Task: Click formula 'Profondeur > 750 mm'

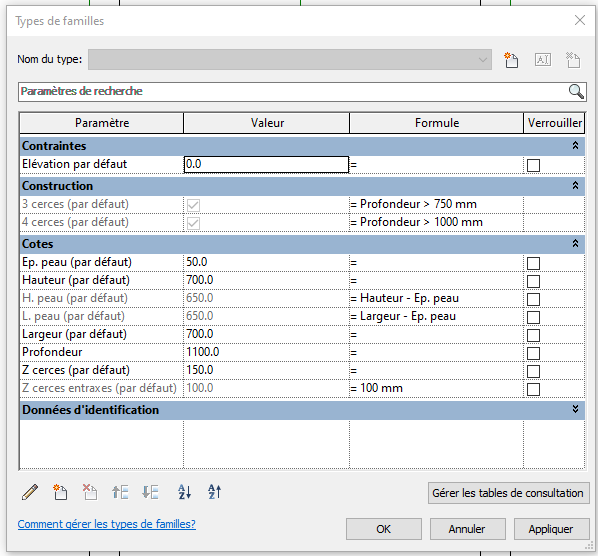Action: 418,204
